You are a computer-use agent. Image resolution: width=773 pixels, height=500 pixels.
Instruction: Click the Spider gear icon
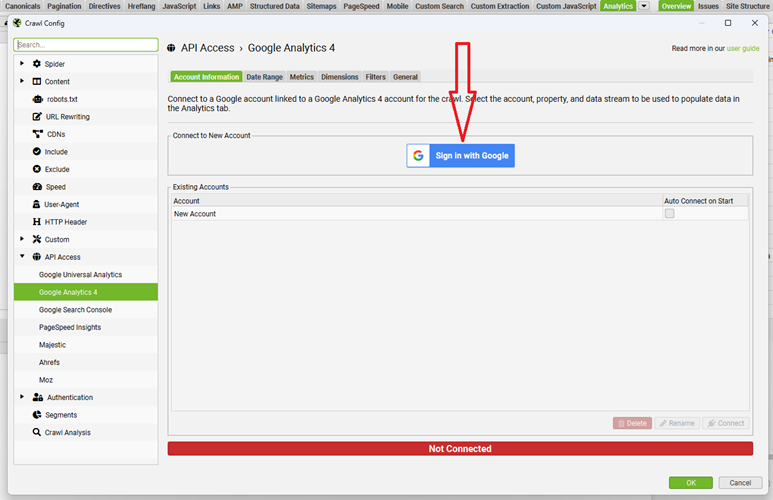coord(36,64)
